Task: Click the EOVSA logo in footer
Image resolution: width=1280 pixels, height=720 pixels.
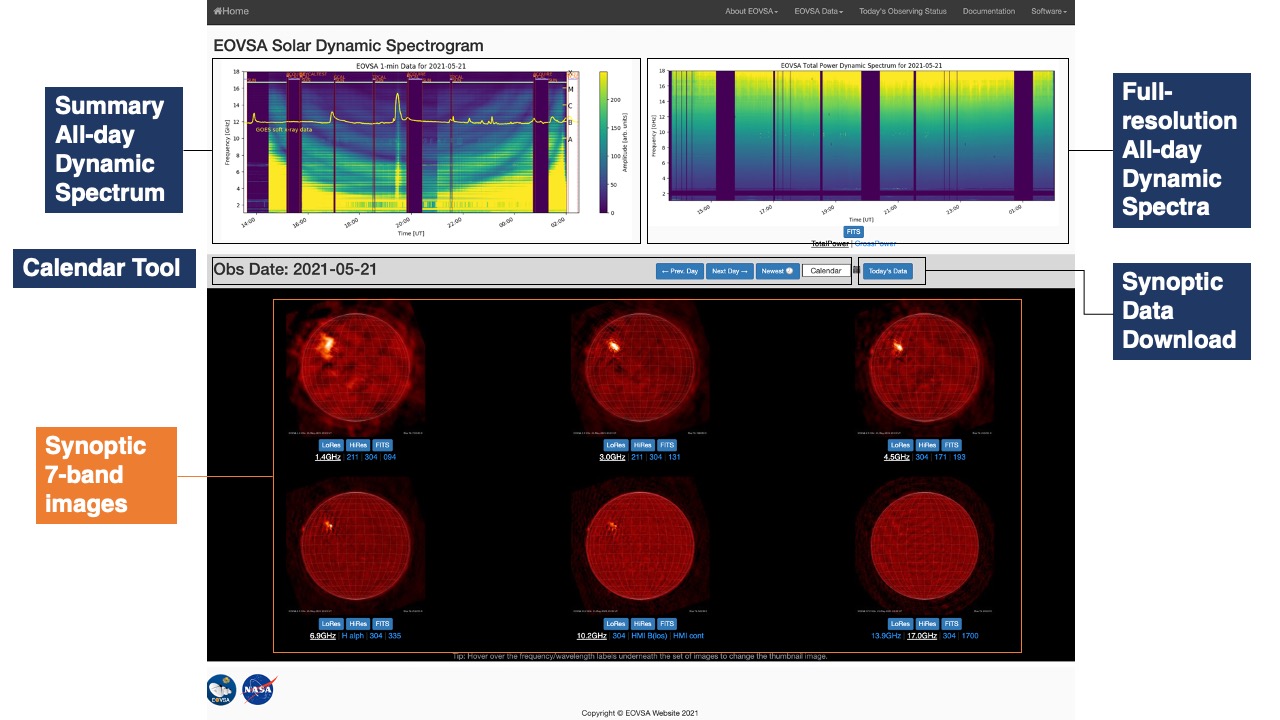Action: pyautogui.click(x=222, y=690)
